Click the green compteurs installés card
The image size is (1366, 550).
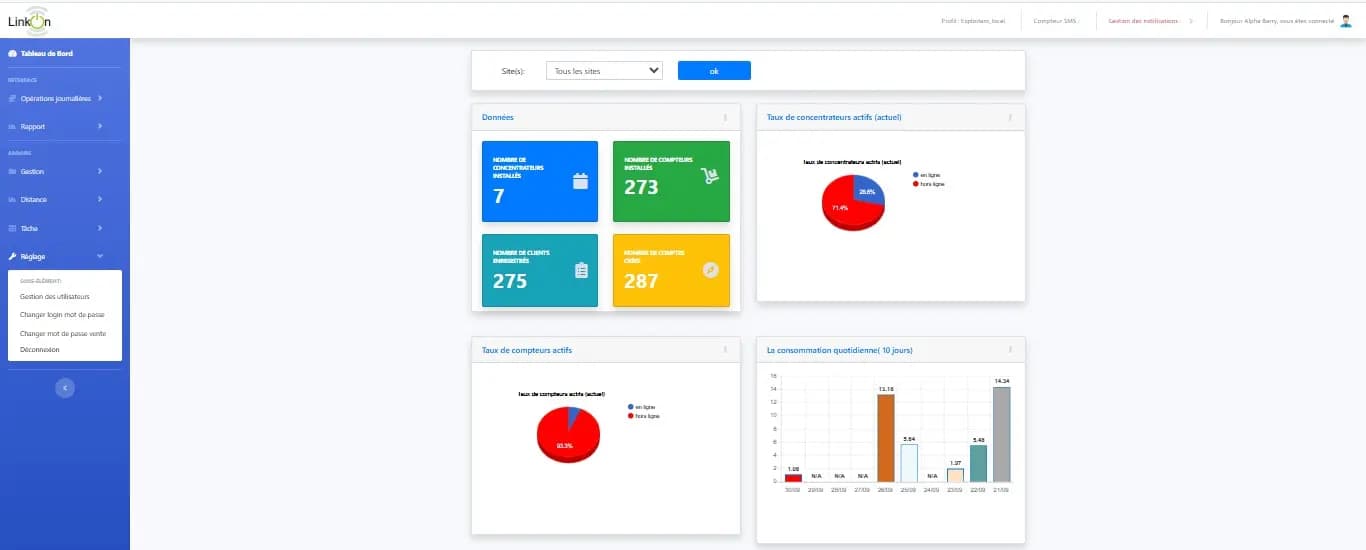671,181
